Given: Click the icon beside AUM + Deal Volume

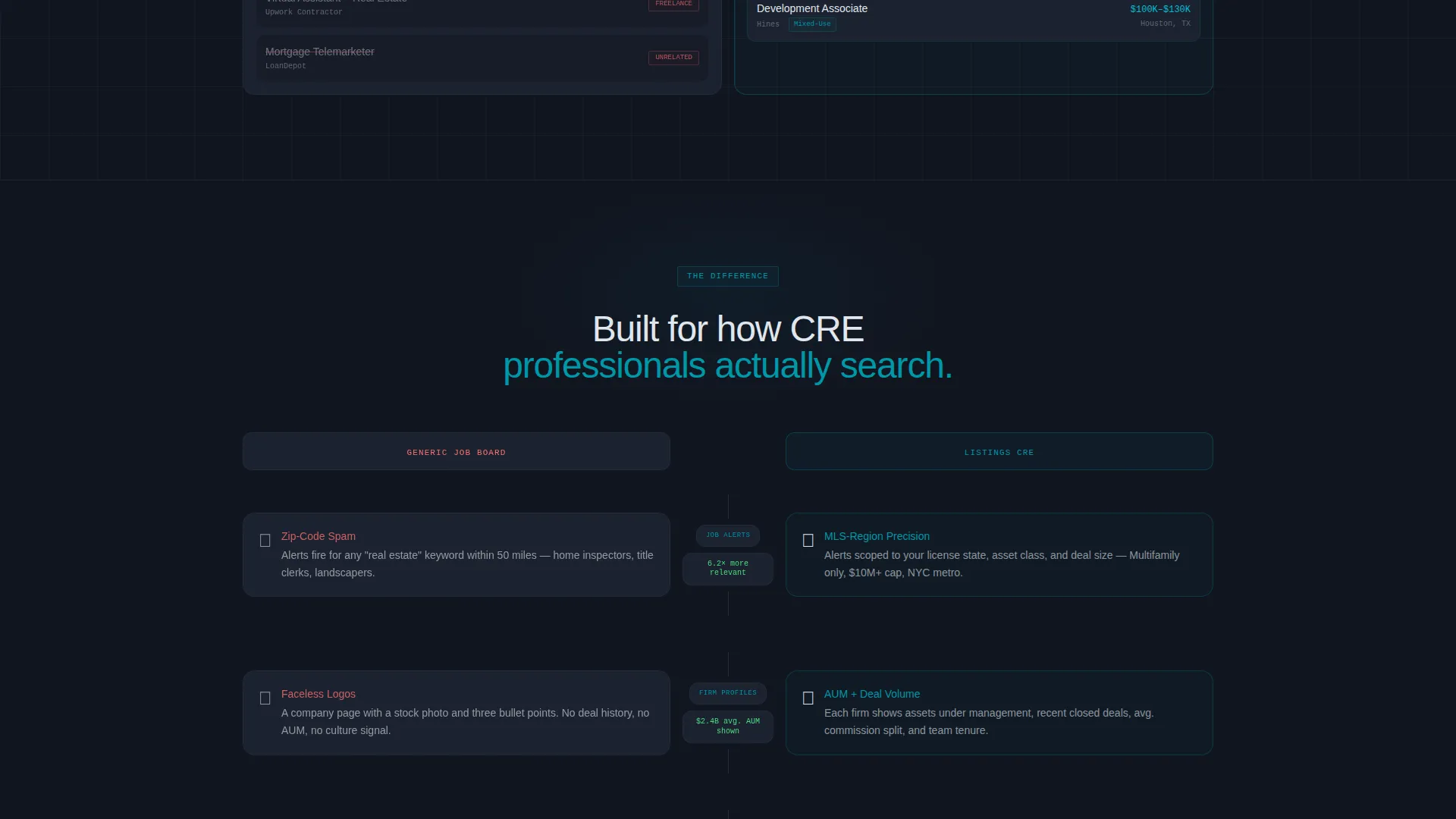Looking at the screenshot, I should point(808,698).
